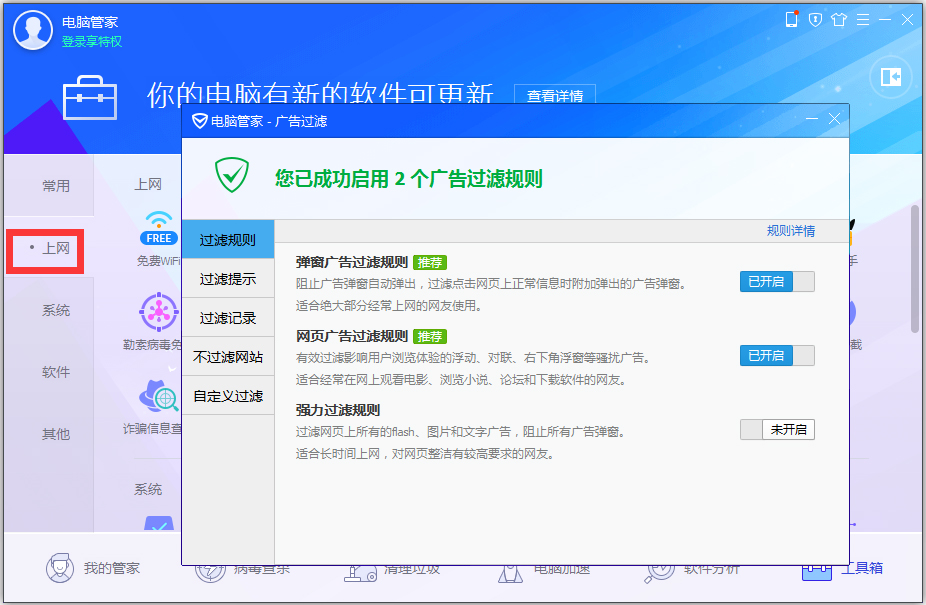Screen dimensions: 926x605
Task: Click the toolbox briefcase icon
Action: point(90,98)
